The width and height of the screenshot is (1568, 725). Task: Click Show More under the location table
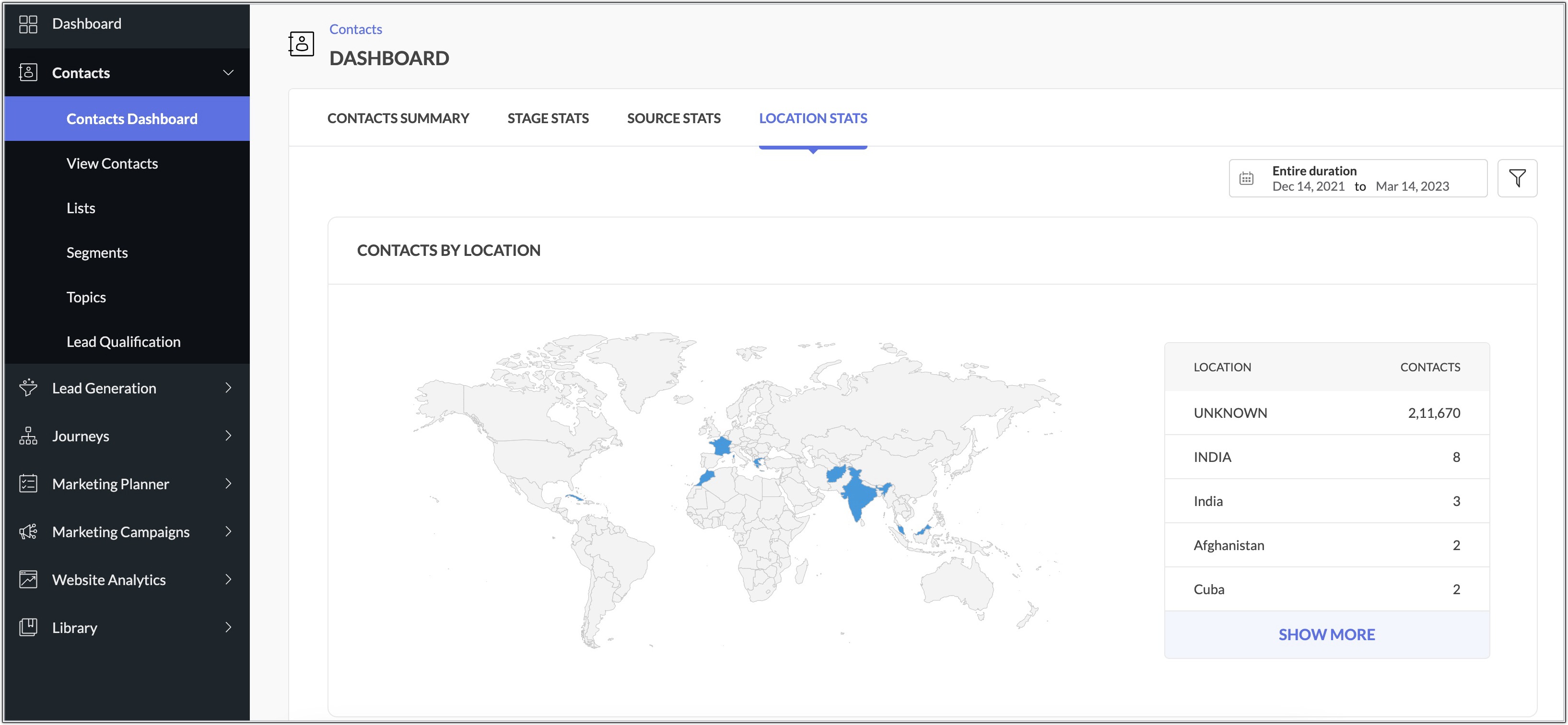click(1327, 634)
